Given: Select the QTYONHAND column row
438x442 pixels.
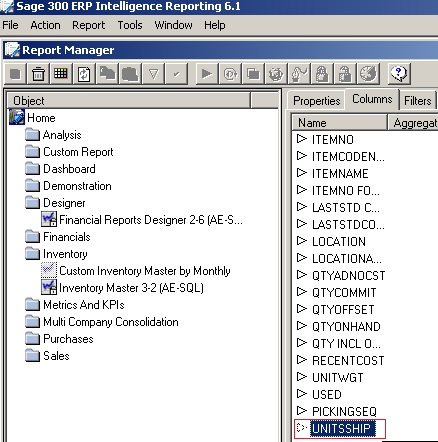Looking at the screenshot, I should 346,326.
